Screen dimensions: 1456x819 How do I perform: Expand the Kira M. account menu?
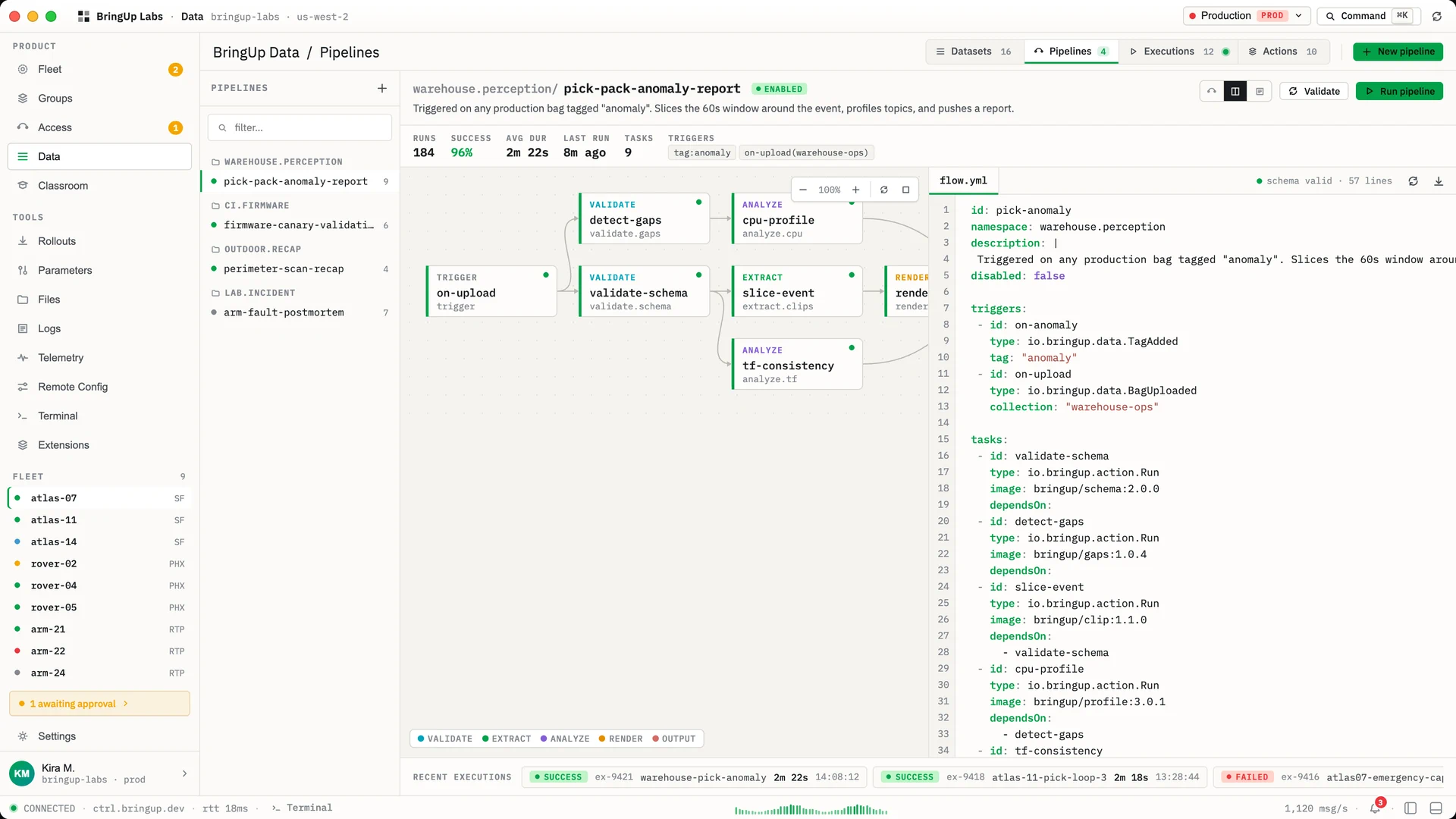99,773
